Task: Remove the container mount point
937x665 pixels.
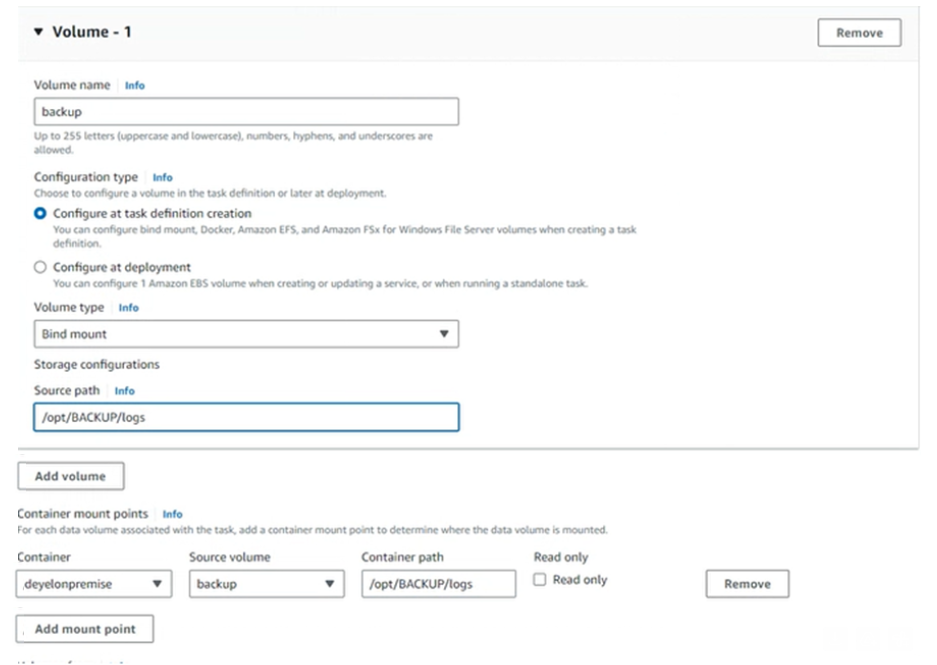Action: pyautogui.click(x=747, y=584)
